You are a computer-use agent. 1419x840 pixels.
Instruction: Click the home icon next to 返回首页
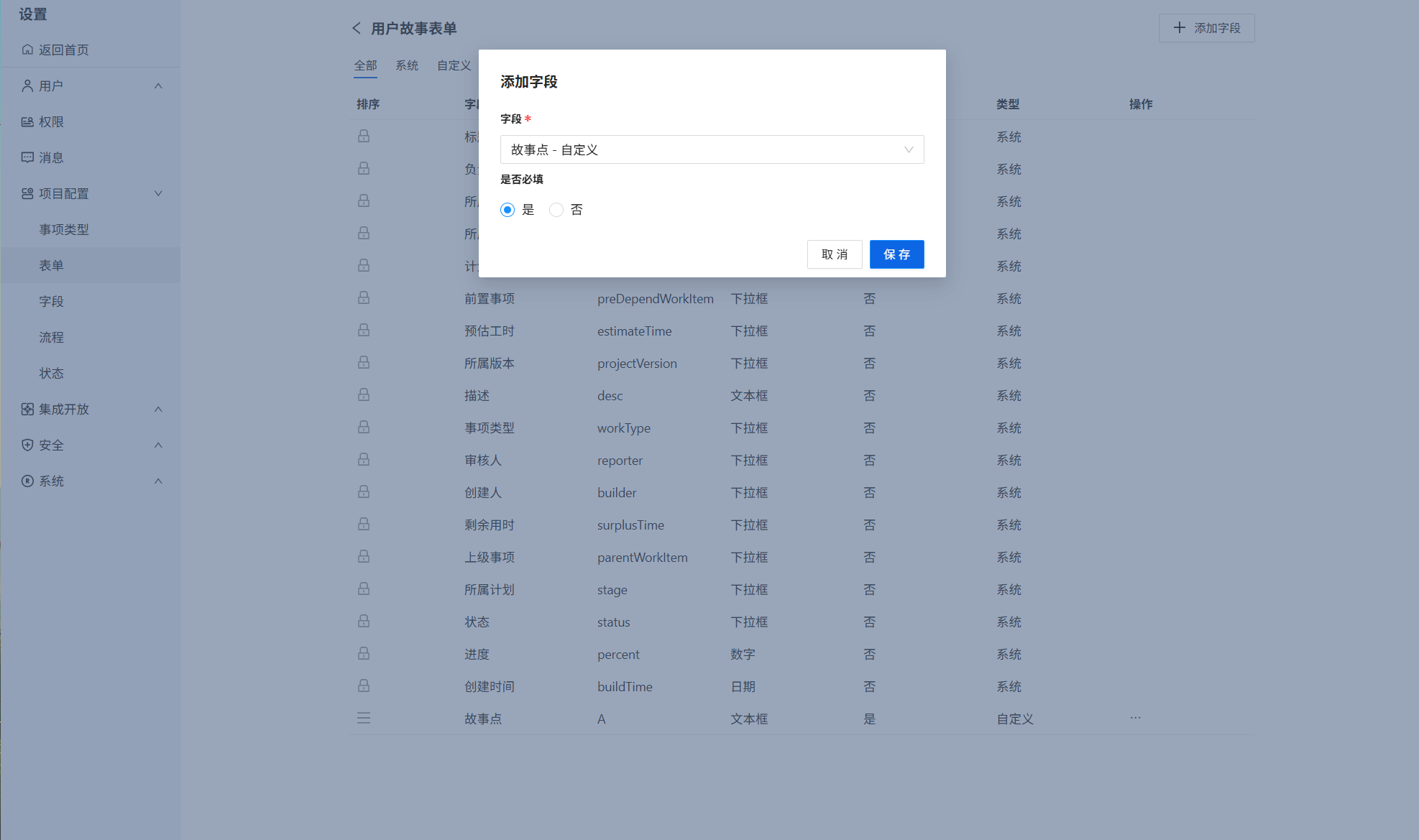tap(27, 50)
